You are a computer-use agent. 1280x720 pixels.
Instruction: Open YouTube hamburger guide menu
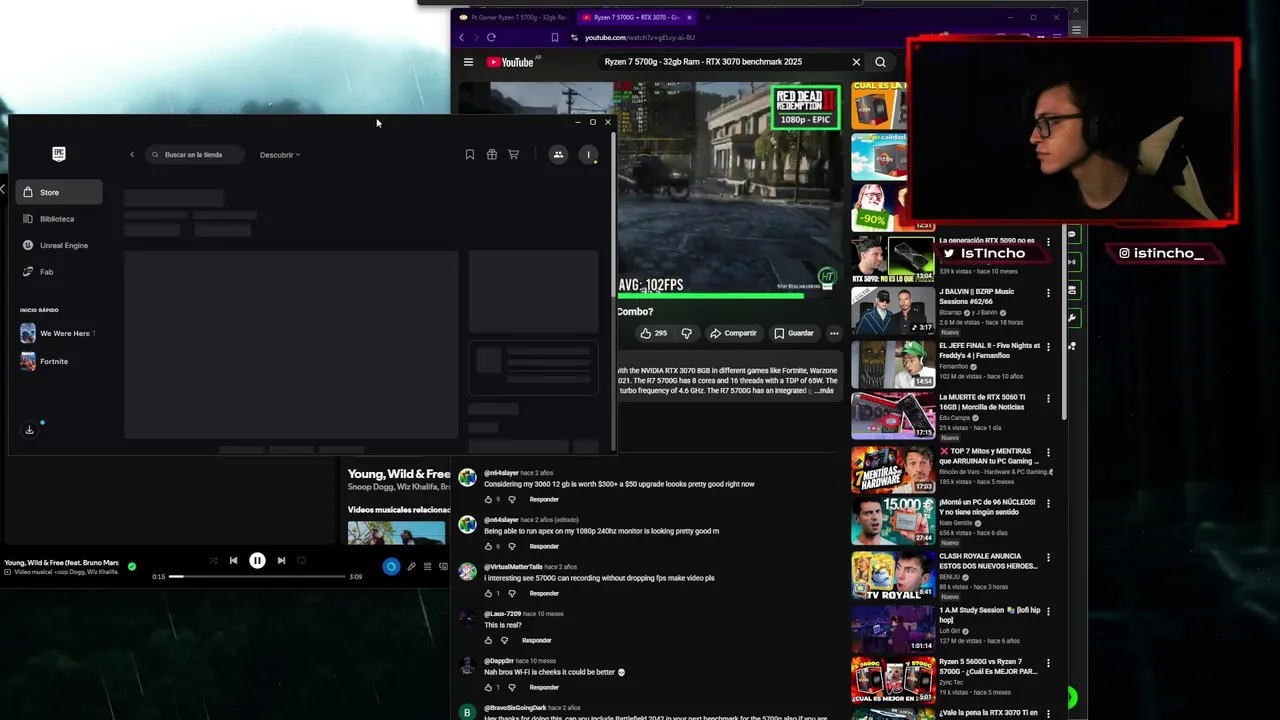468,62
